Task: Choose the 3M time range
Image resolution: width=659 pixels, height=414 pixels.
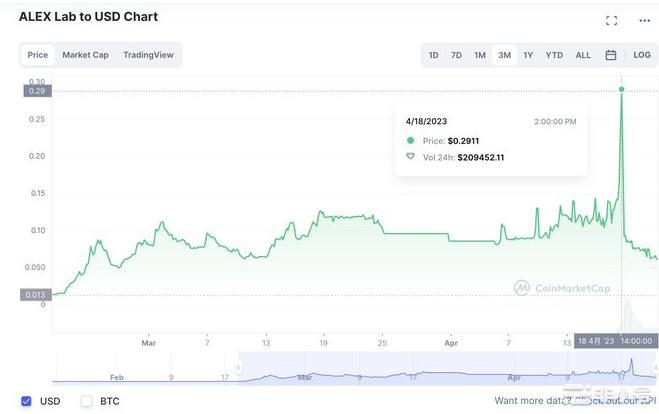Action: click(x=504, y=55)
